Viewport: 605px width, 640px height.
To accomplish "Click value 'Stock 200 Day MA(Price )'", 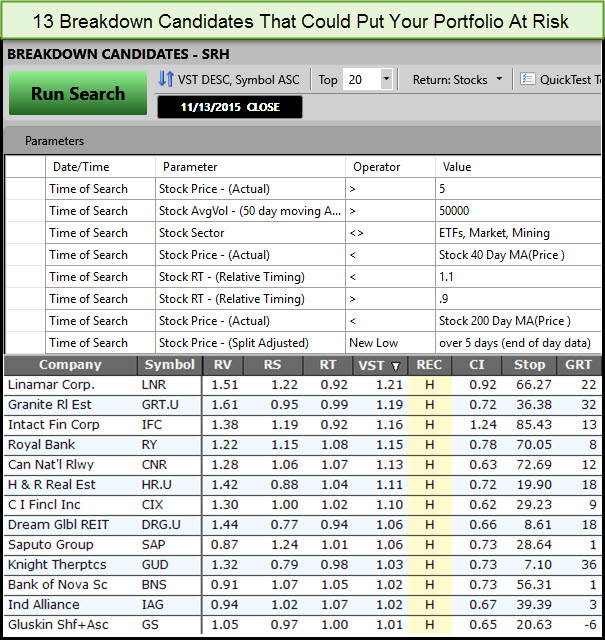I will tap(505, 321).
